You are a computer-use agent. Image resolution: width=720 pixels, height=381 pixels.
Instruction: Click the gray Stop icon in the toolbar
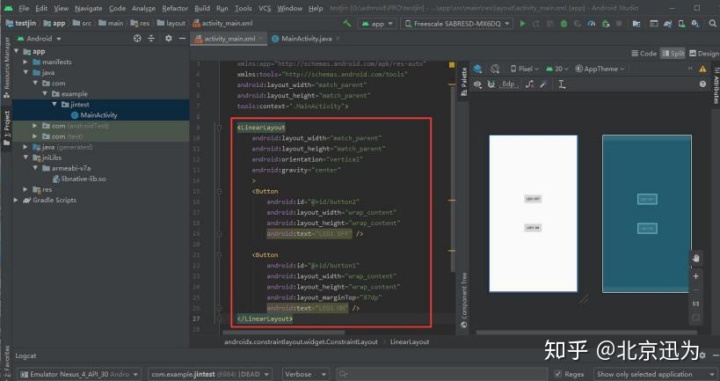(619, 23)
